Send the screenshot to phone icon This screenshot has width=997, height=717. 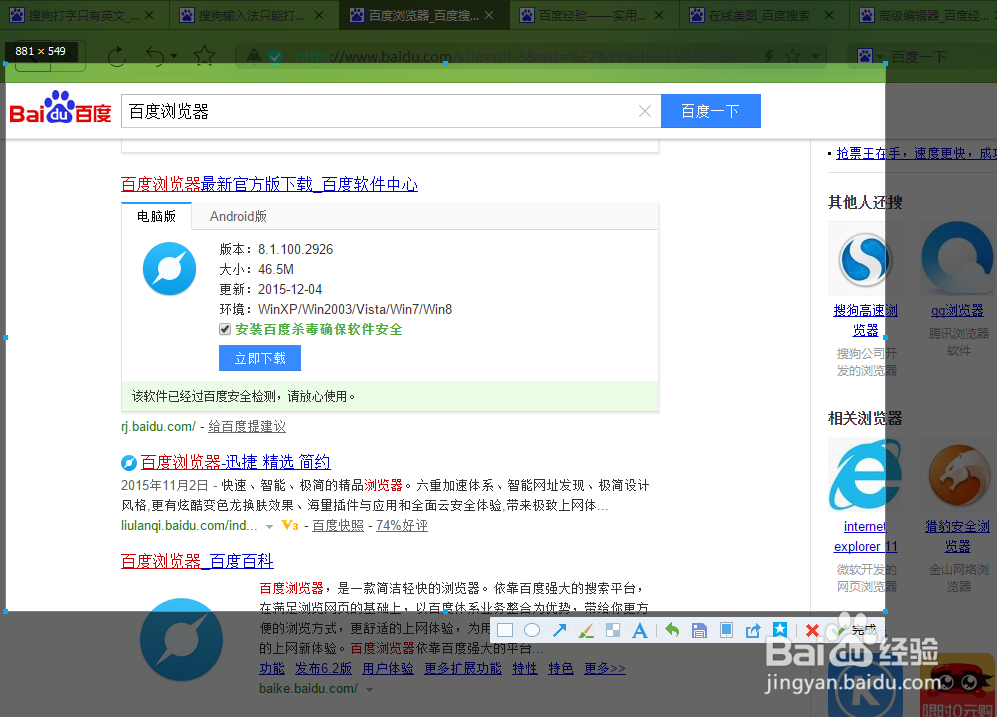pos(726,630)
